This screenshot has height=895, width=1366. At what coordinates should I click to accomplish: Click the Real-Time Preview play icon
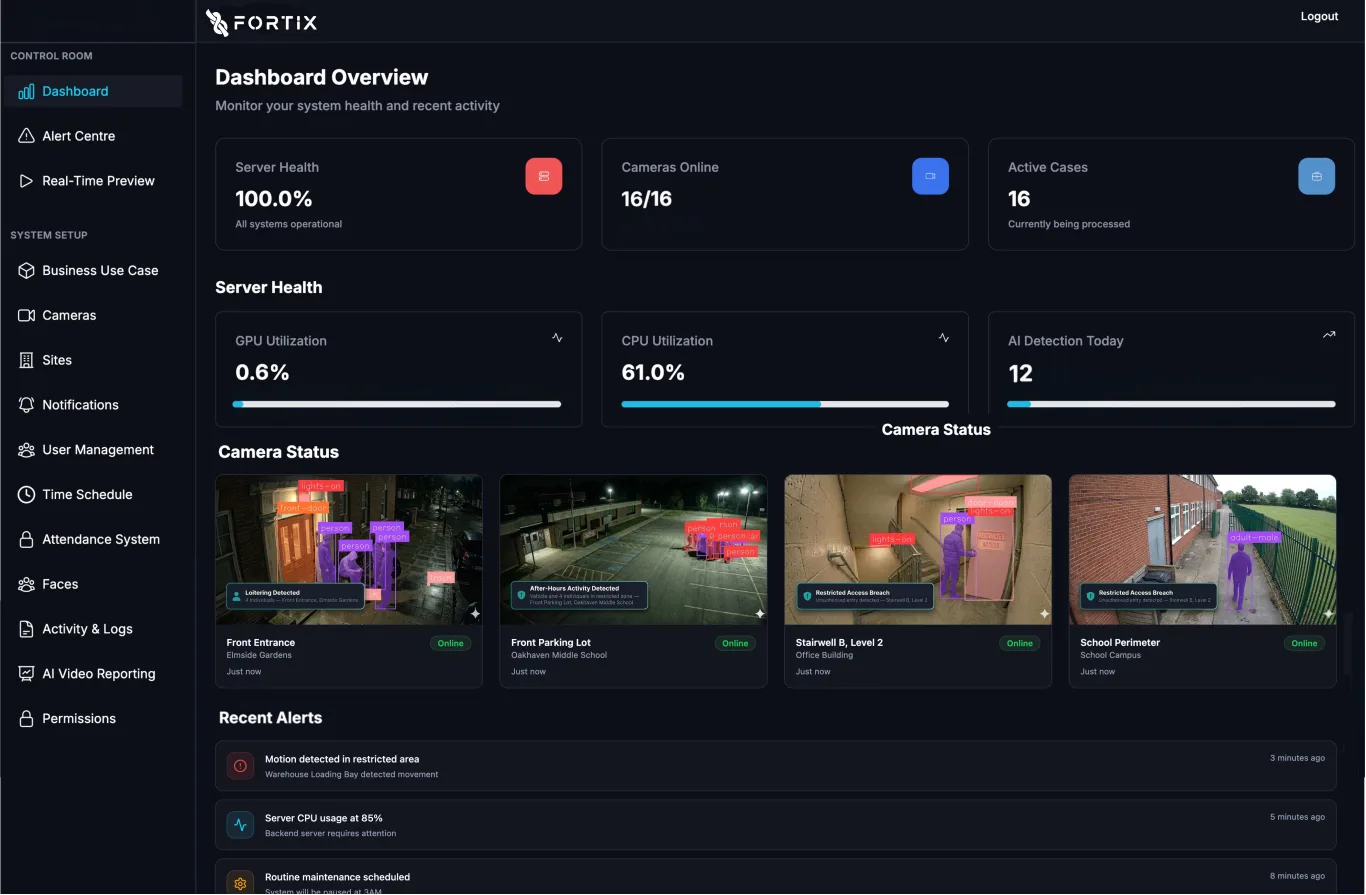[x=26, y=181]
